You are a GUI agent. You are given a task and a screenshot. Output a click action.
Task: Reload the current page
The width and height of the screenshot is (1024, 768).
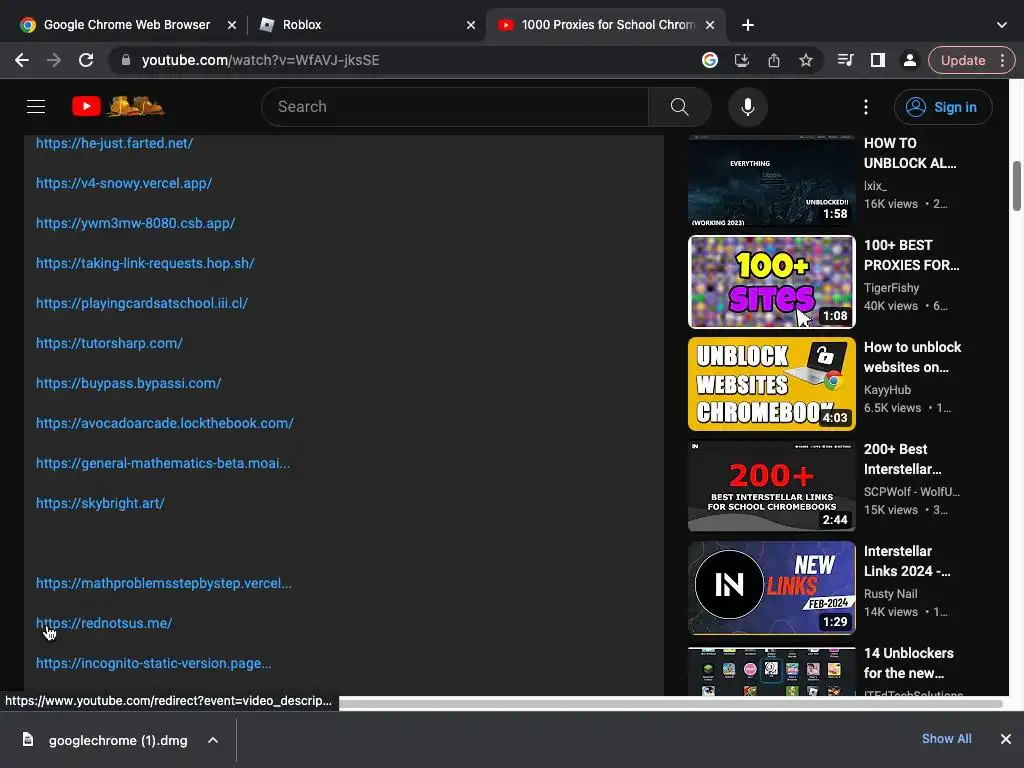click(x=86, y=60)
